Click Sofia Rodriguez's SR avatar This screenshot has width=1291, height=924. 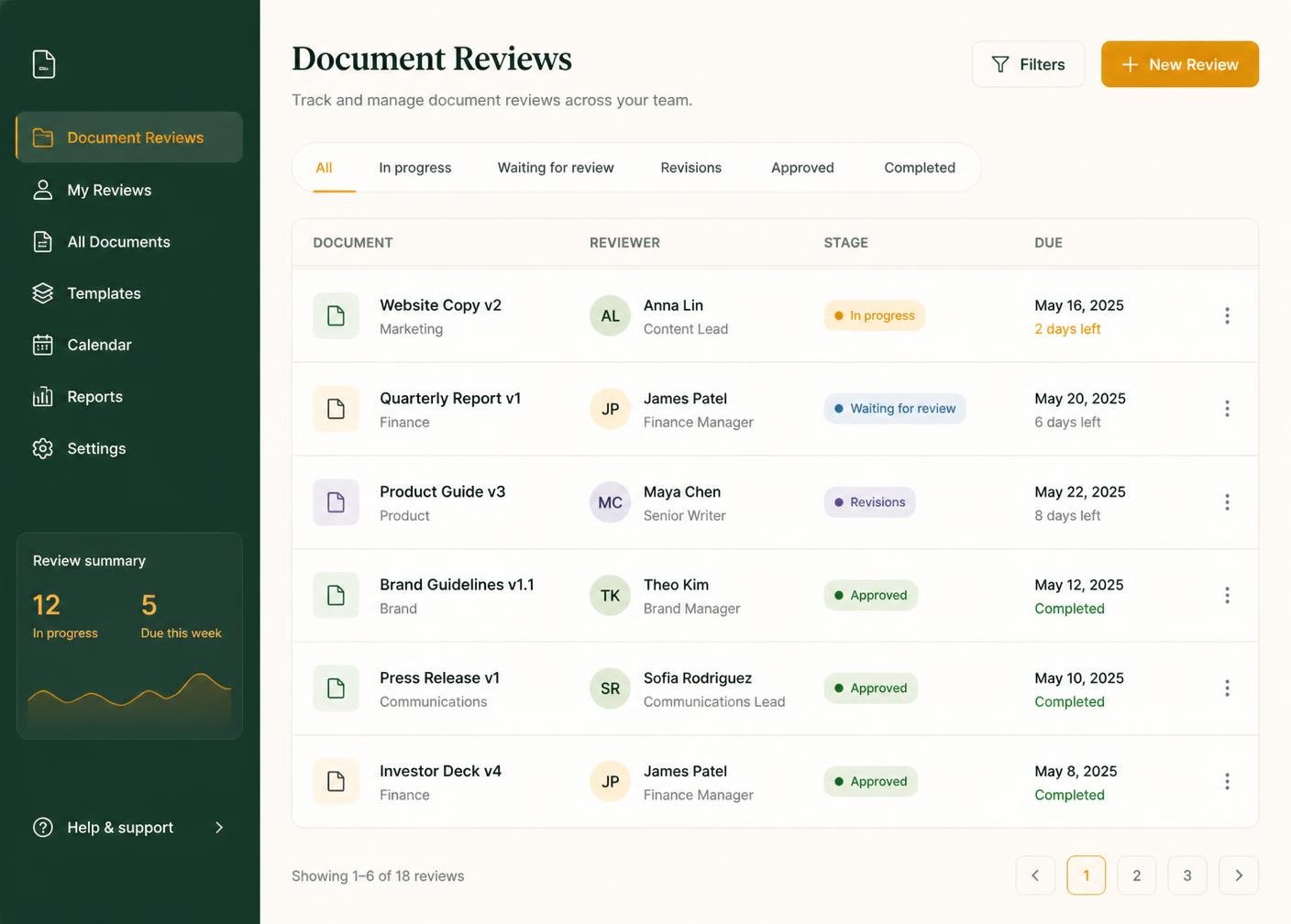(610, 688)
